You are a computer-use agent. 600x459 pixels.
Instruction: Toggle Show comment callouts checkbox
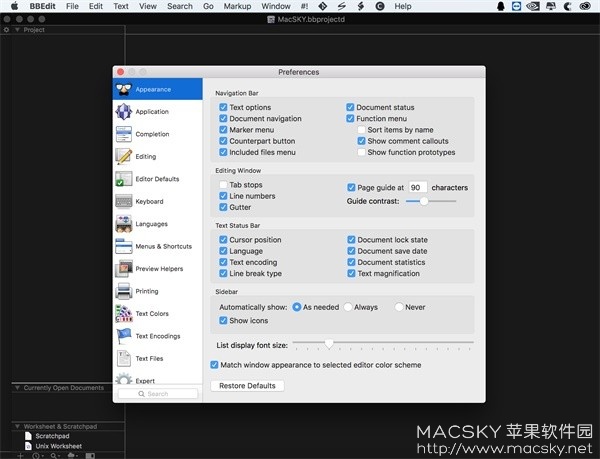point(361,141)
